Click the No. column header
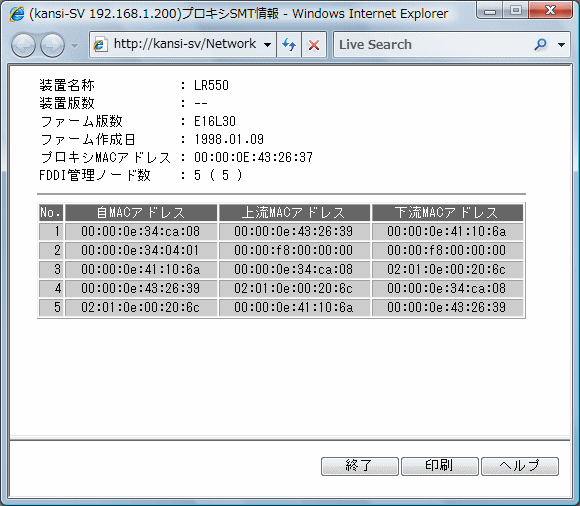Image resolution: width=580 pixels, height=506 pixels. pos(51,213)
